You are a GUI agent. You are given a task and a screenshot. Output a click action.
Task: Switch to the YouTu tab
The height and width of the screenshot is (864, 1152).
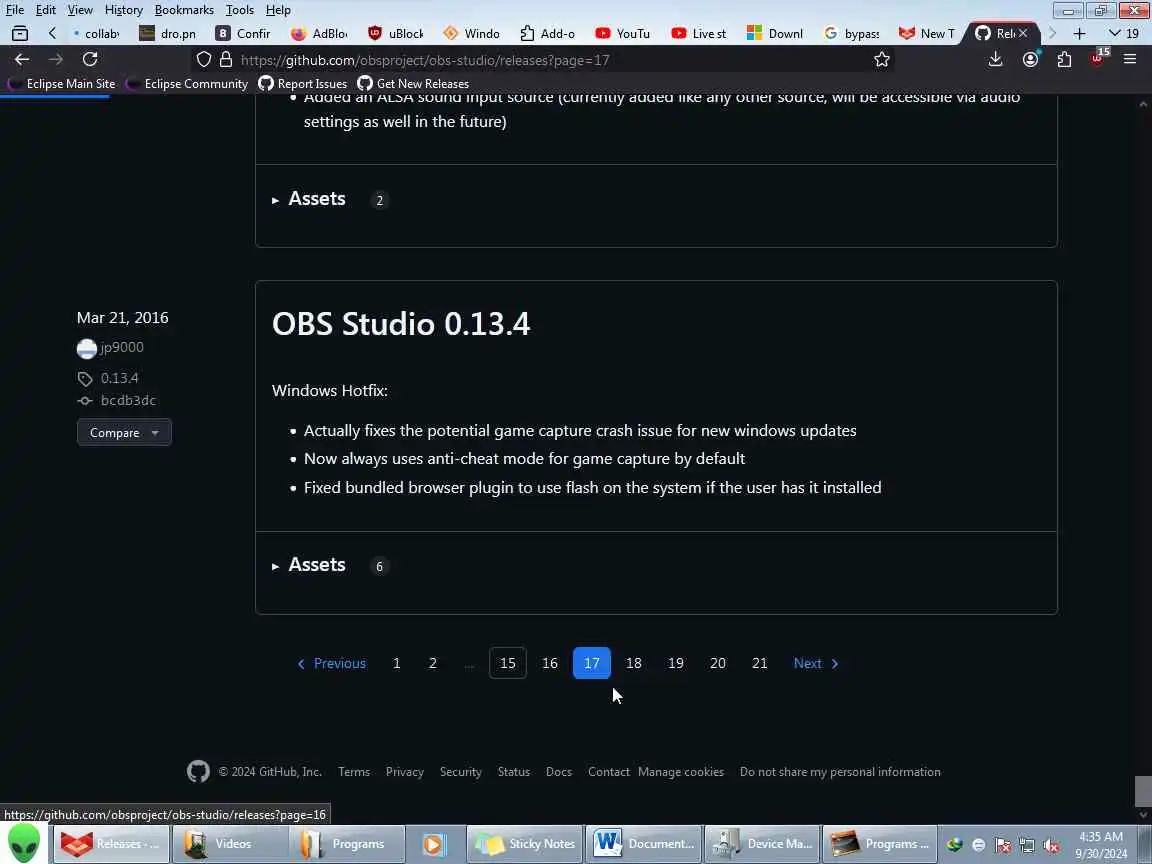pyautogui.click(x=623, y=33)
